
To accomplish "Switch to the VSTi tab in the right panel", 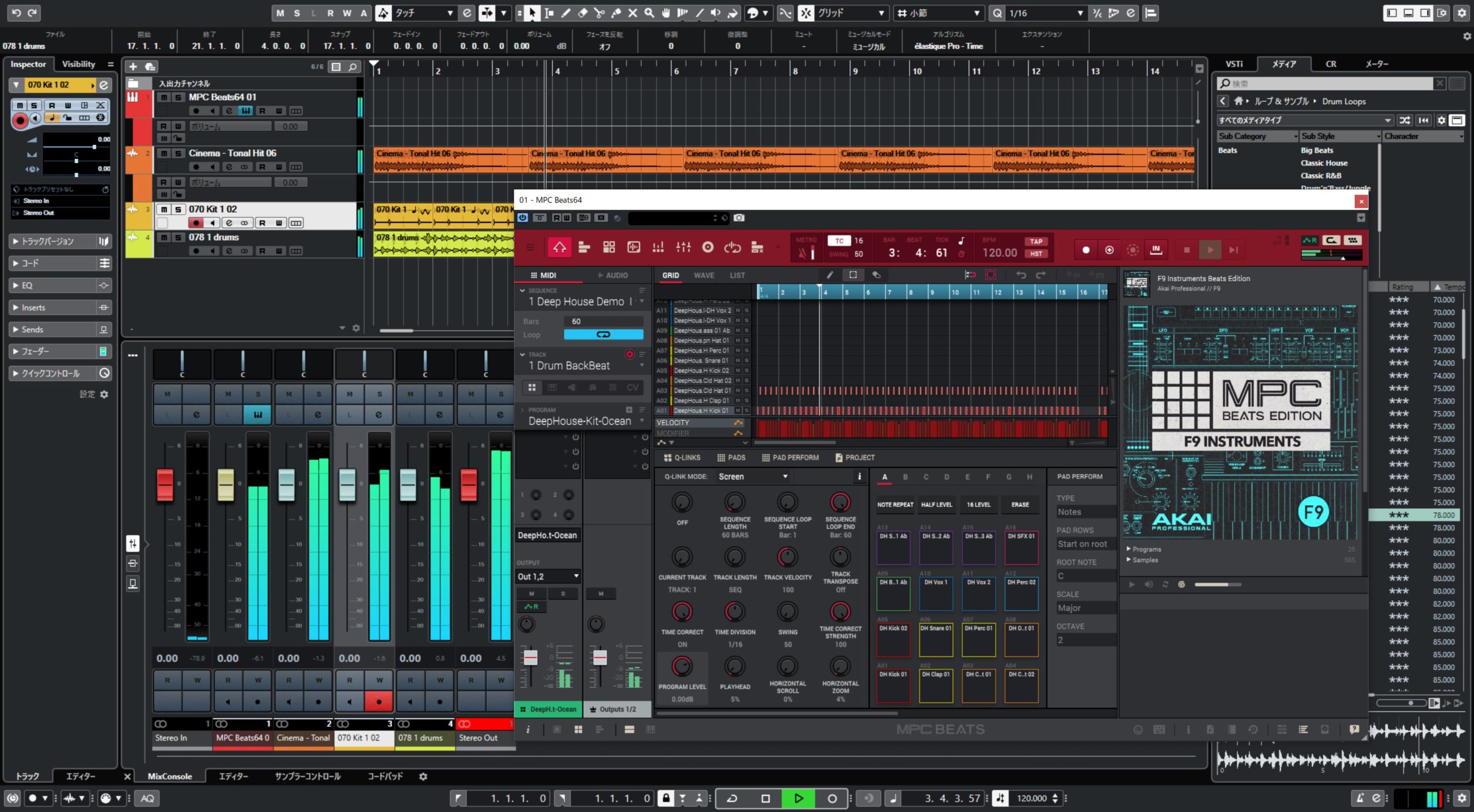I will click(1236, 64).
